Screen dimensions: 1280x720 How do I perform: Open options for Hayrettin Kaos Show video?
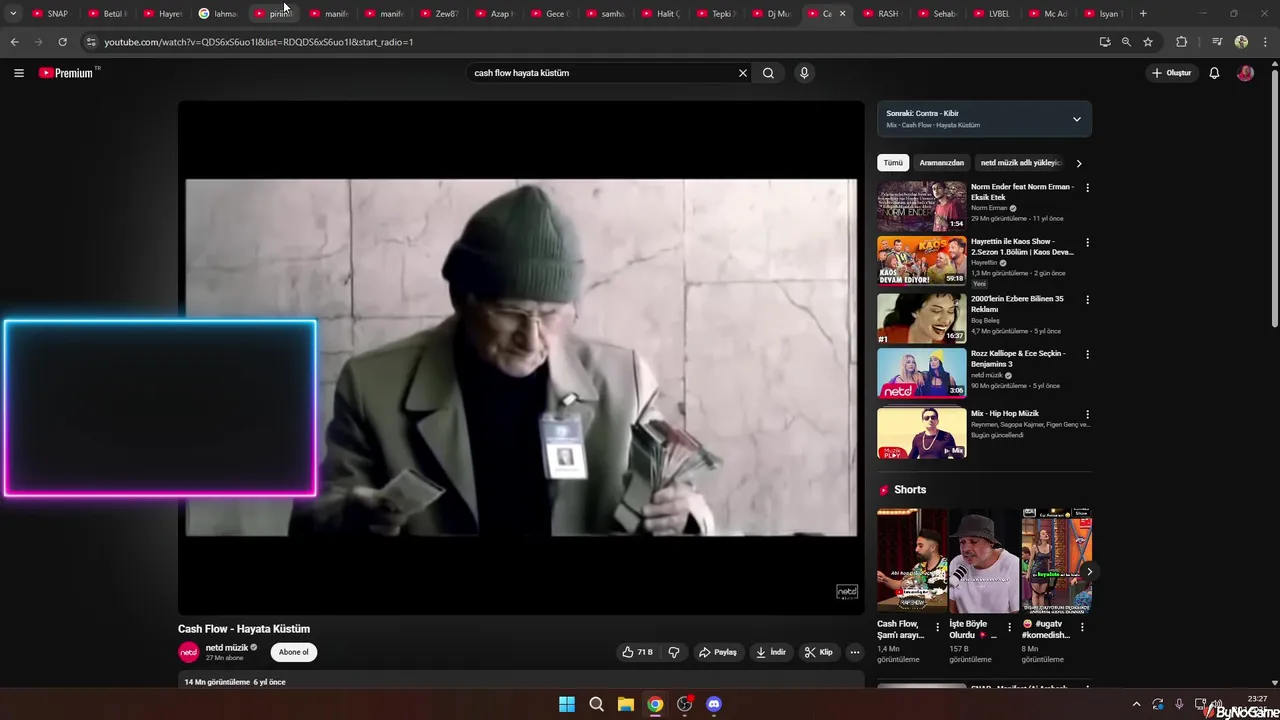[x=1087, y=242]
